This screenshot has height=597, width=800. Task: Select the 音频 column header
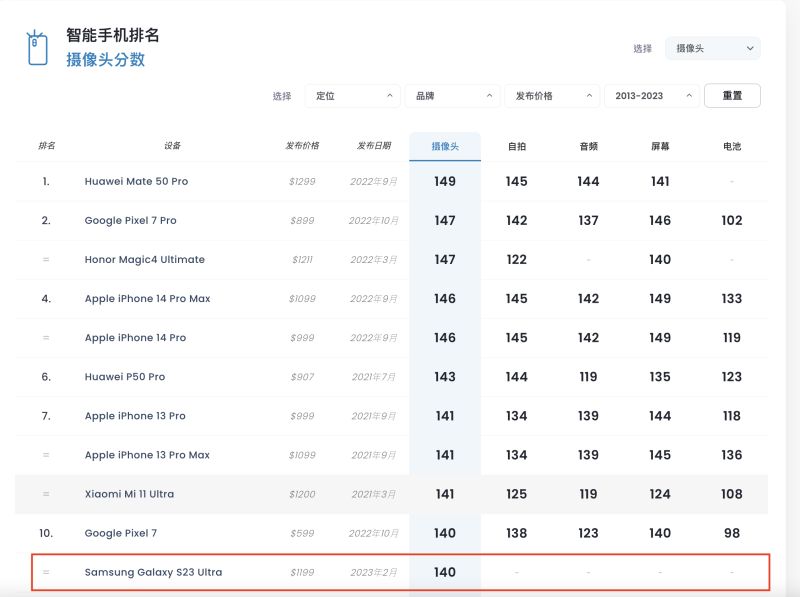588,146
